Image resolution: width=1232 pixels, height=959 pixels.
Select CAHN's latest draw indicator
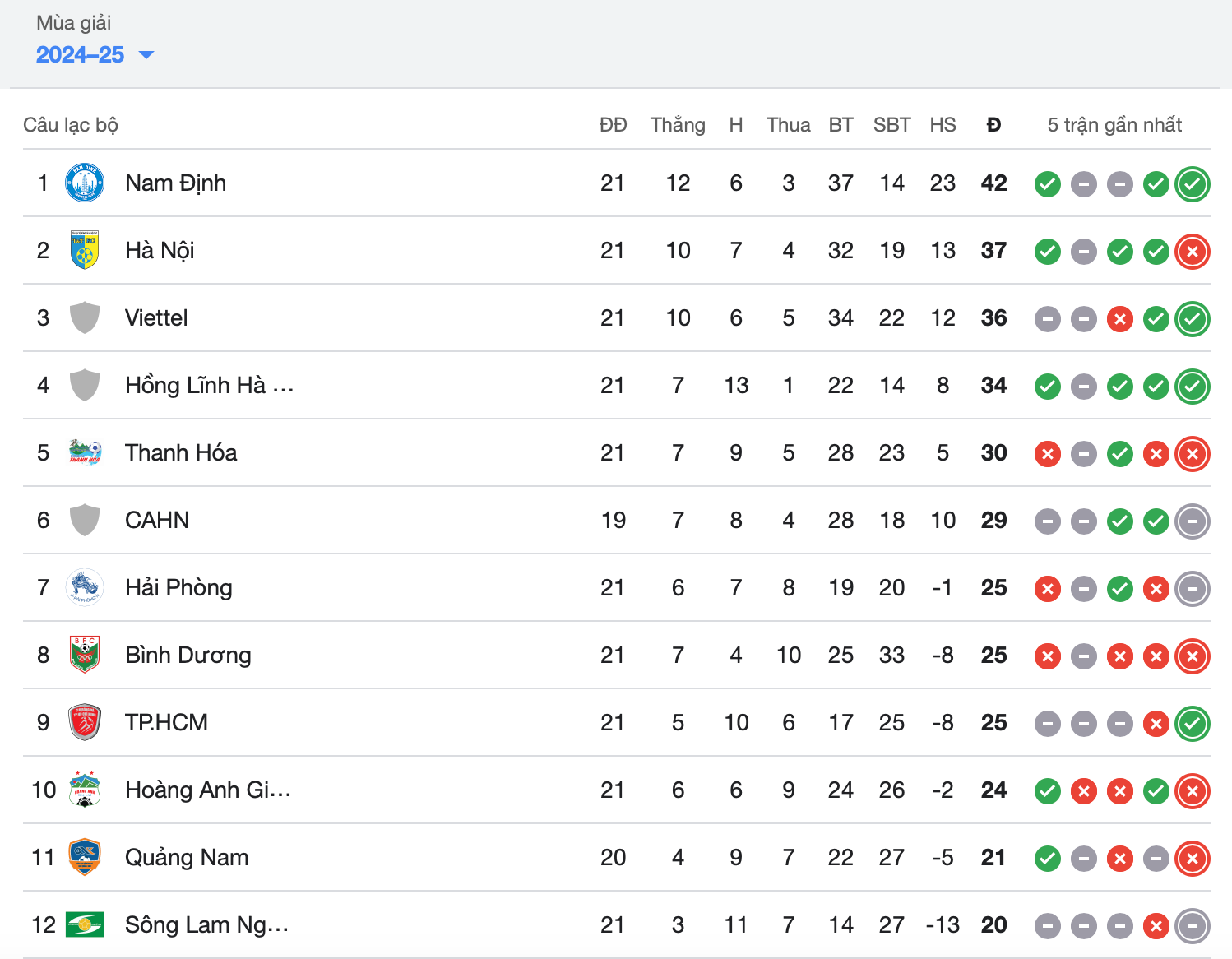coord(1193,521)
